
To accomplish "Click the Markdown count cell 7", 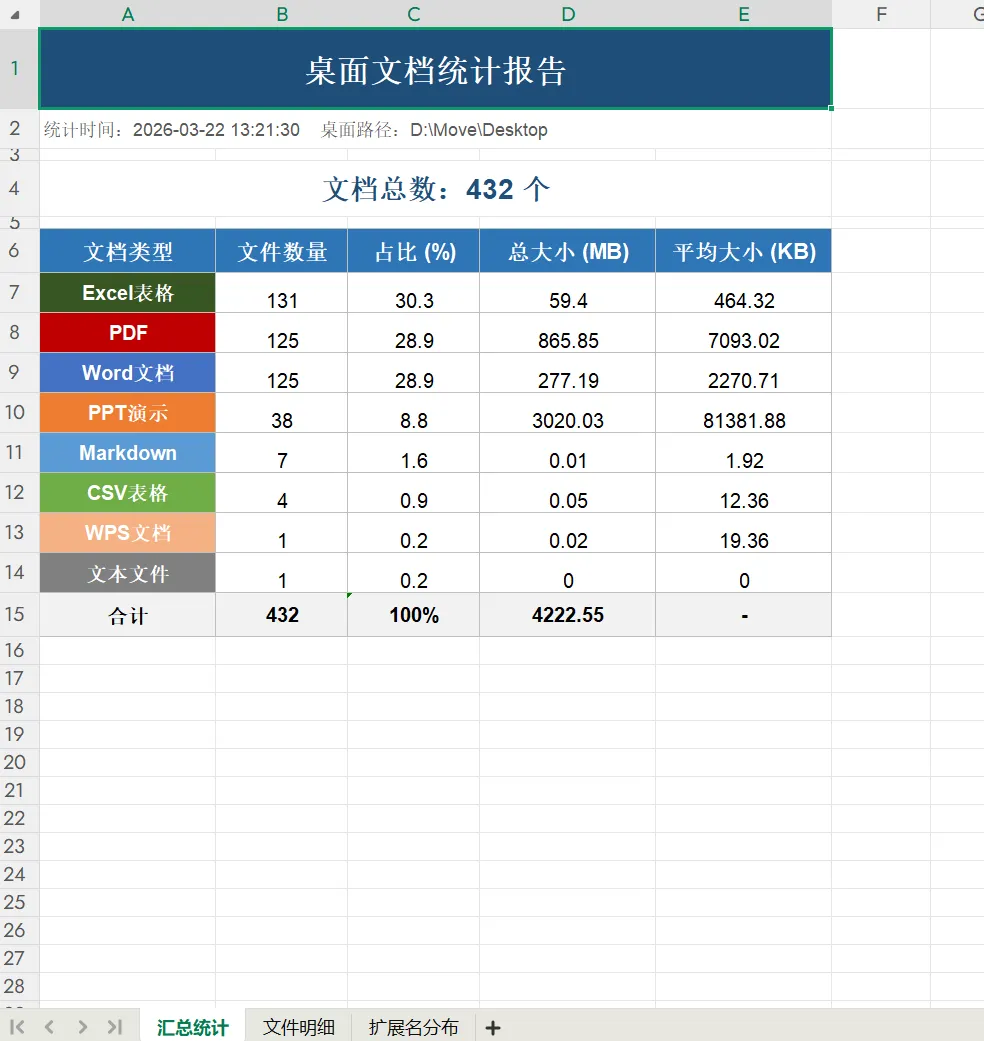I will (282, 453).
